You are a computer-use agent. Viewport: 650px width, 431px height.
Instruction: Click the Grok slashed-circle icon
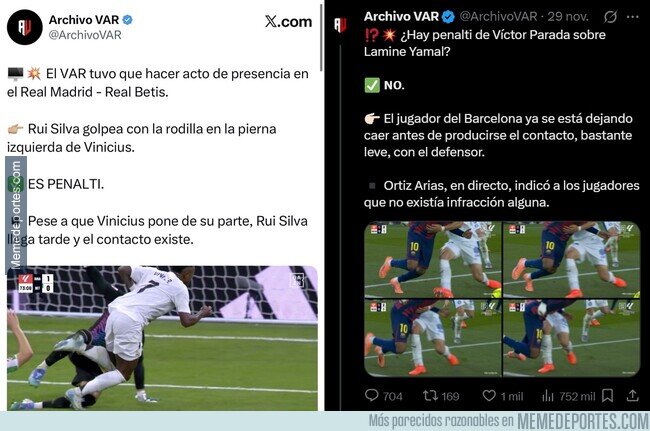610,17
